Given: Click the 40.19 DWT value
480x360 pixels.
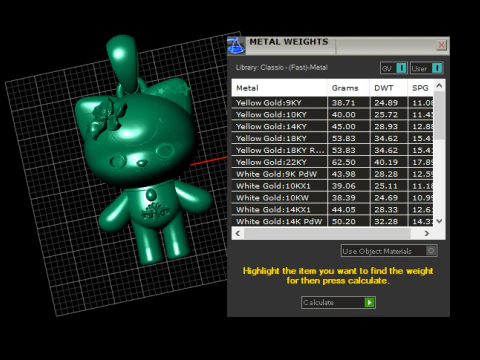Looking at the screenshot, I should 386,162.
